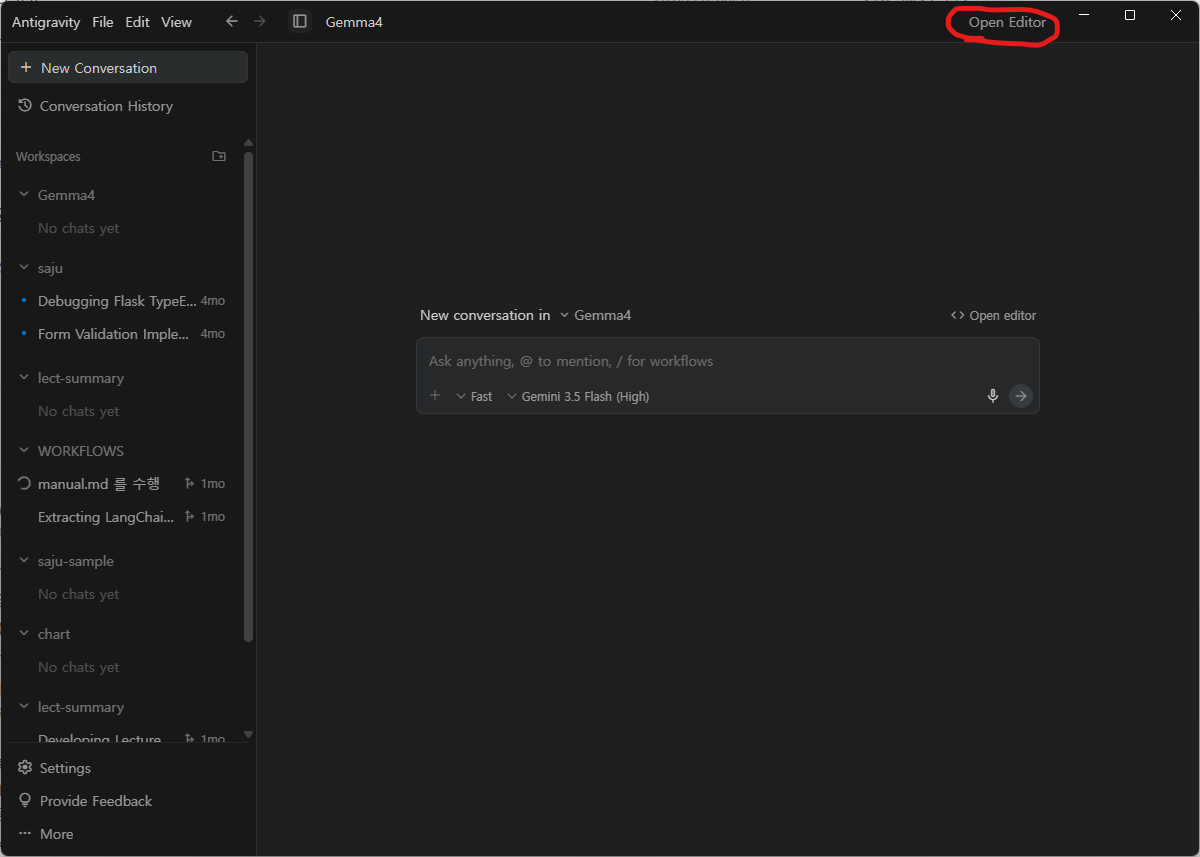
Task: Navigate back with the left arrow
Action: coord(232,21)
